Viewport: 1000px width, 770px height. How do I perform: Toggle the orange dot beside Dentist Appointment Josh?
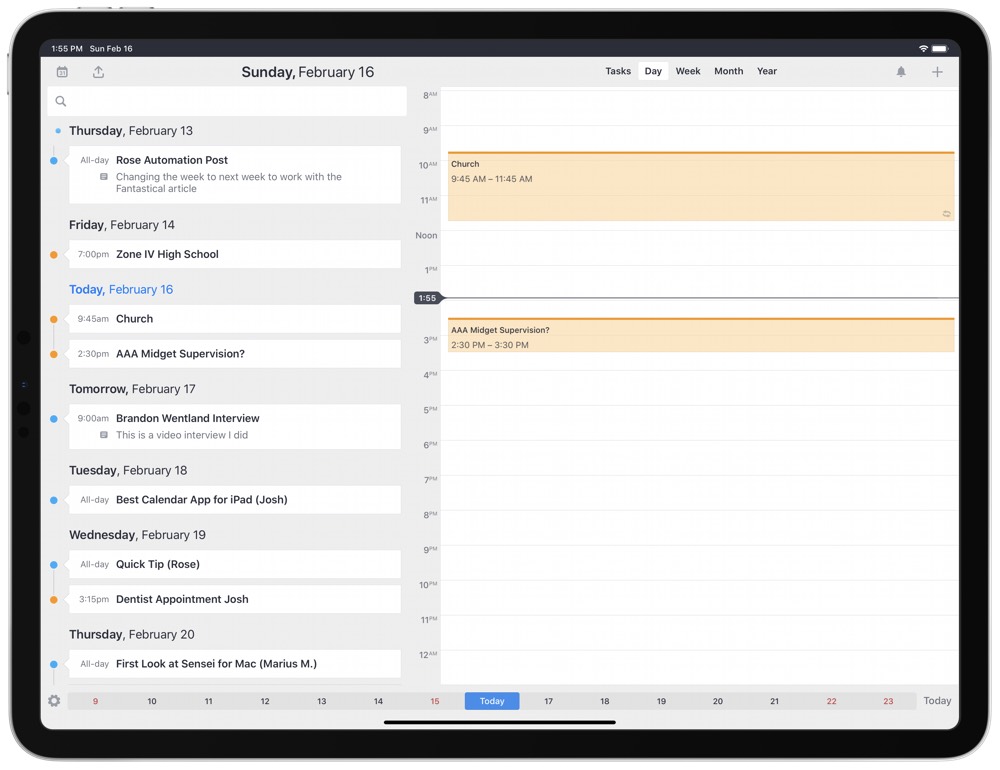tap(53, 599)
